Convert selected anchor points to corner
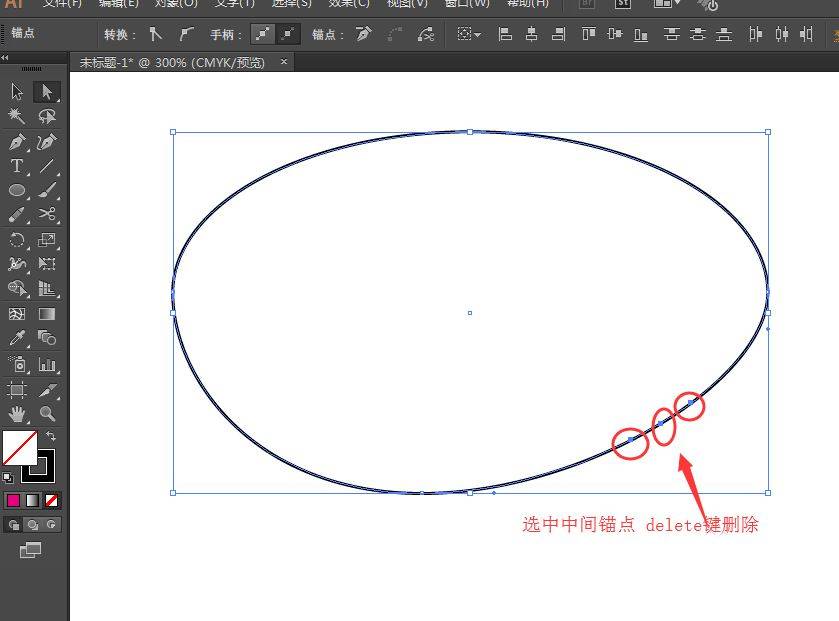 click(x=155, y=34)
